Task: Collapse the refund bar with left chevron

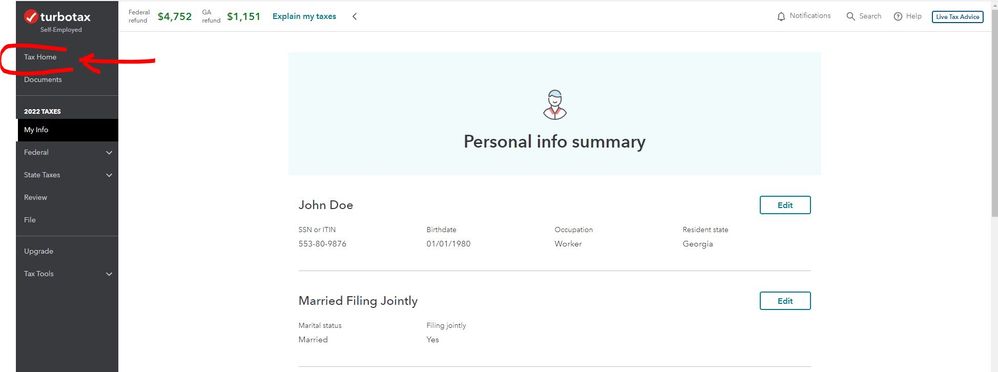Action: point(355,17)
